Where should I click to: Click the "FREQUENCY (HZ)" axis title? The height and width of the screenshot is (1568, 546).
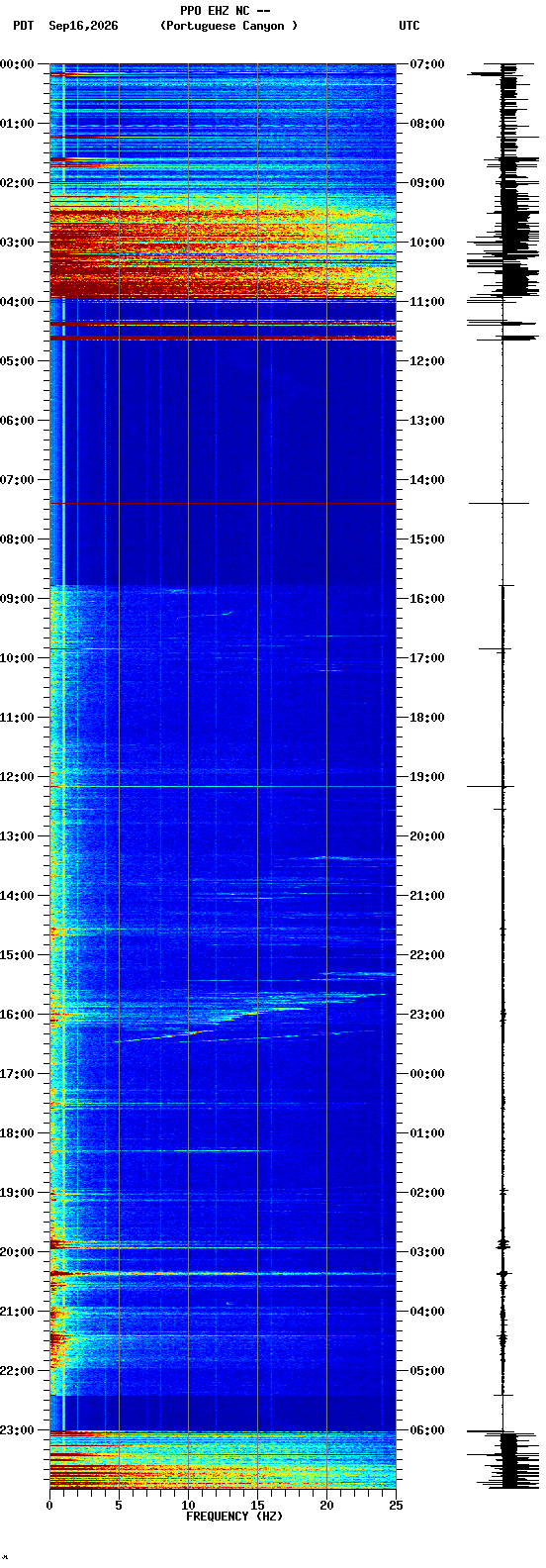[x=234, y=1517]
